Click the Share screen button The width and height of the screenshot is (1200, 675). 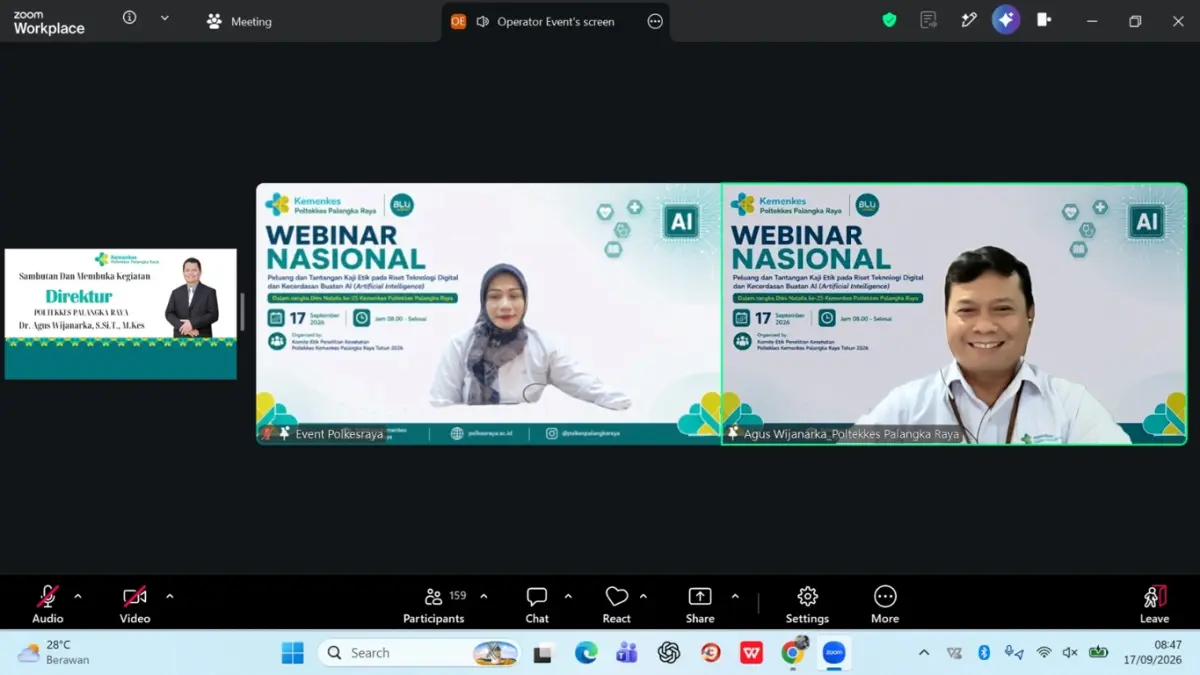[x=700, y=604]
